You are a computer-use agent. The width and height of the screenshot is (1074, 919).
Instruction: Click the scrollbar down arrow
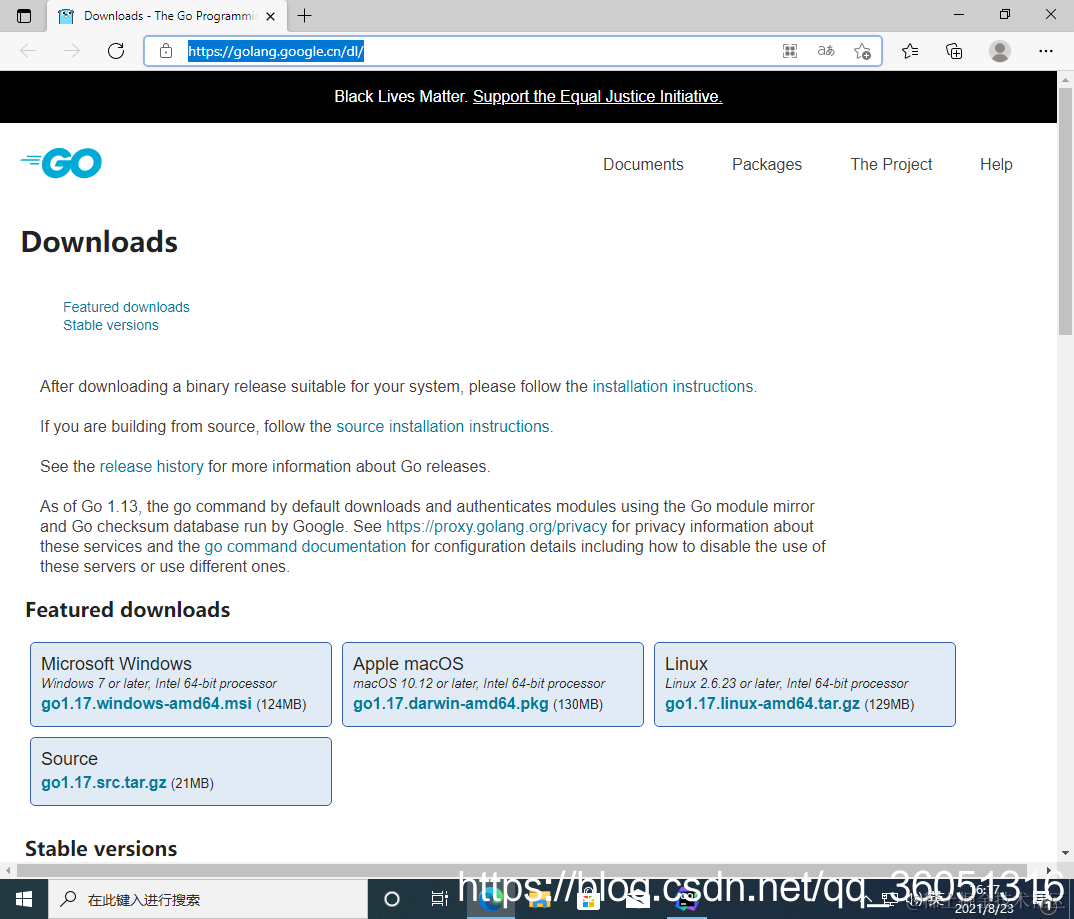1065,853
